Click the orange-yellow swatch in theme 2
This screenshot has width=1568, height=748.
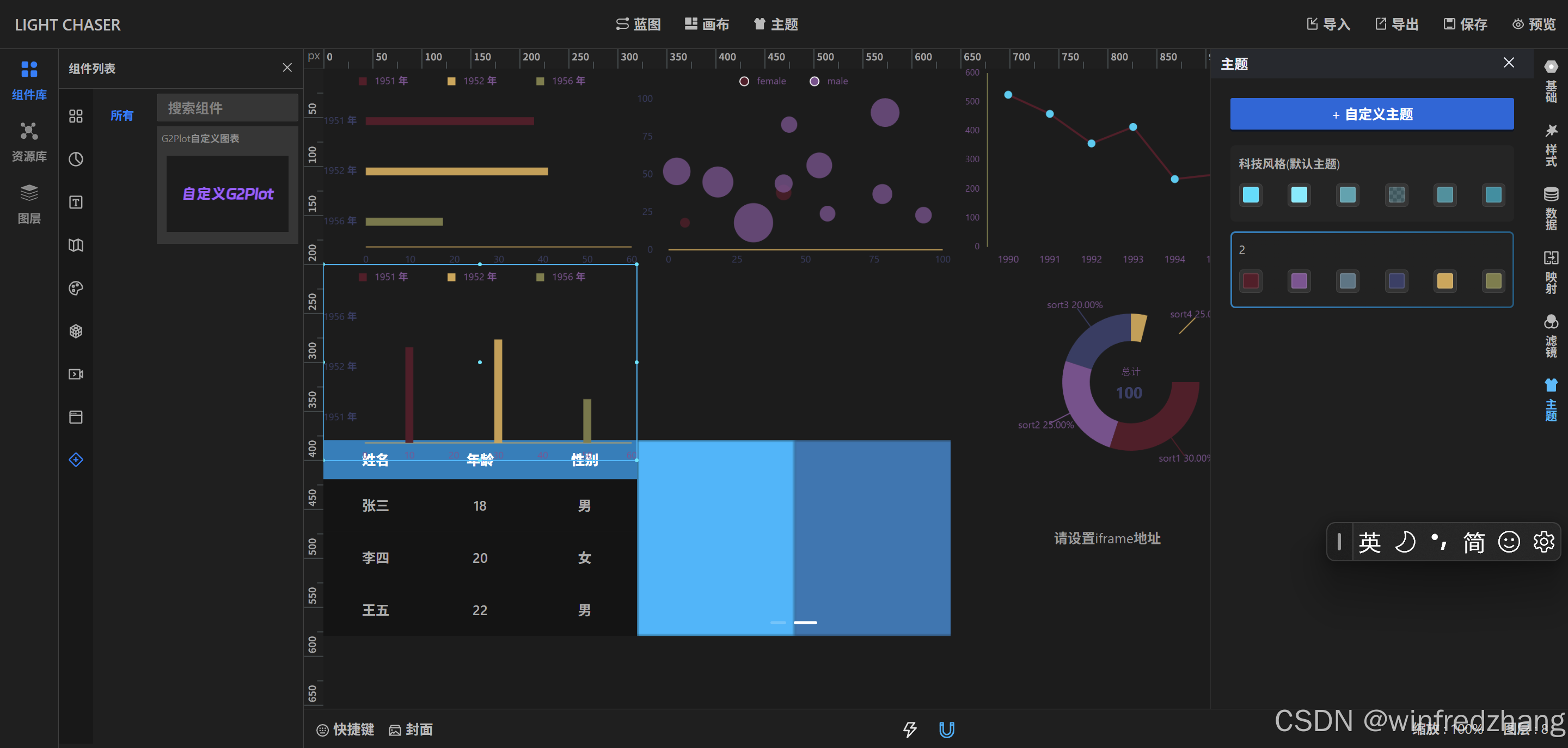pos(1445,280)
